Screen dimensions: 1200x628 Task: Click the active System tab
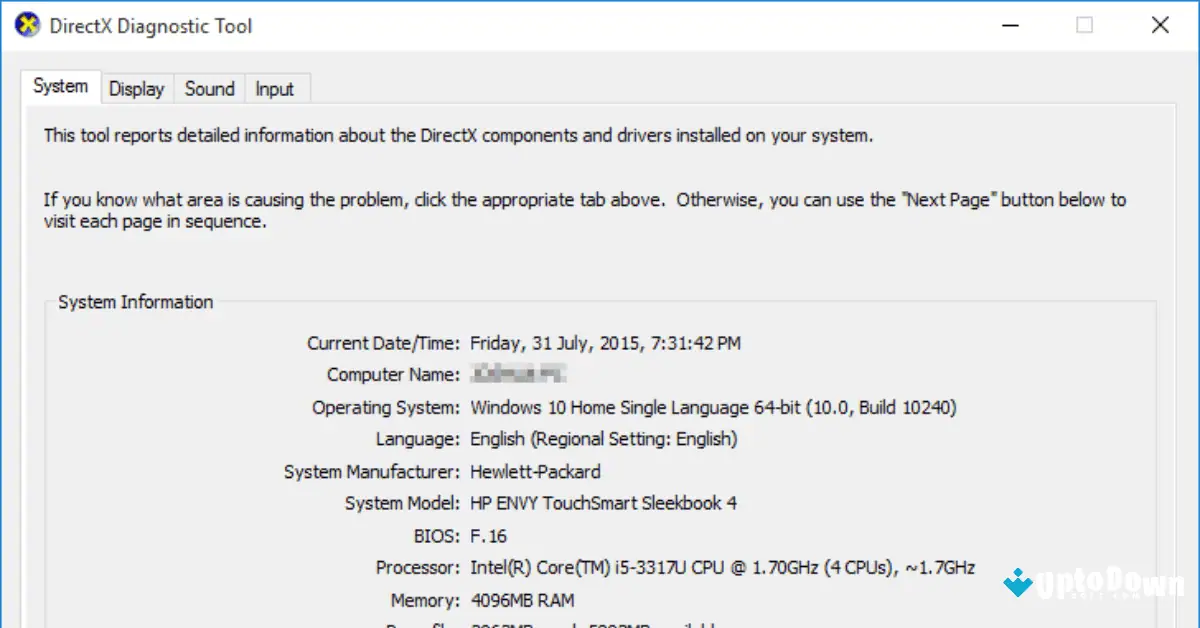click(60, 86)
